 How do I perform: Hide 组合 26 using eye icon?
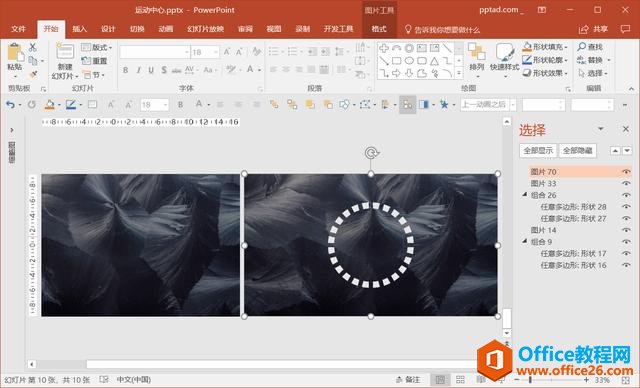[x=626, y=195]
